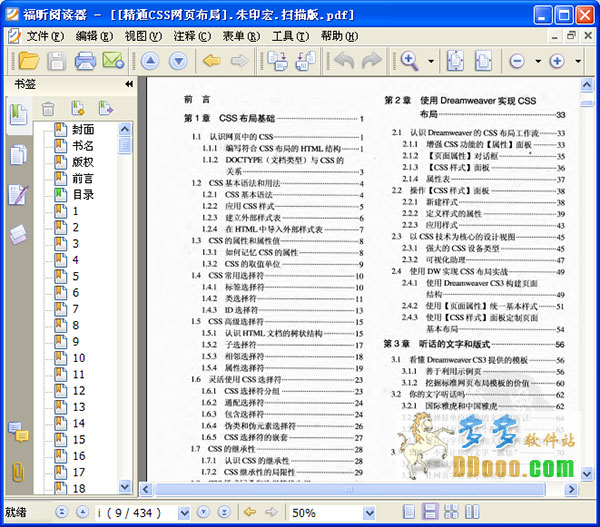Viewport: 600px width, 527px height.
Task: Select the magnifier zoom tool
Action: (409, 60)
